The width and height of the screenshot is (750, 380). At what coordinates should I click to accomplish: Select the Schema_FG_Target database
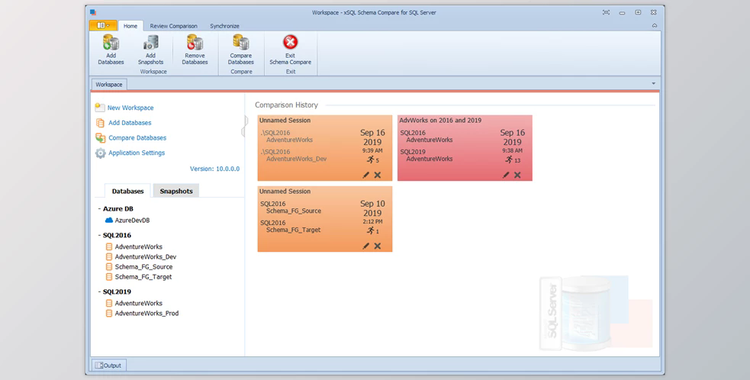[x=143, y=277]
